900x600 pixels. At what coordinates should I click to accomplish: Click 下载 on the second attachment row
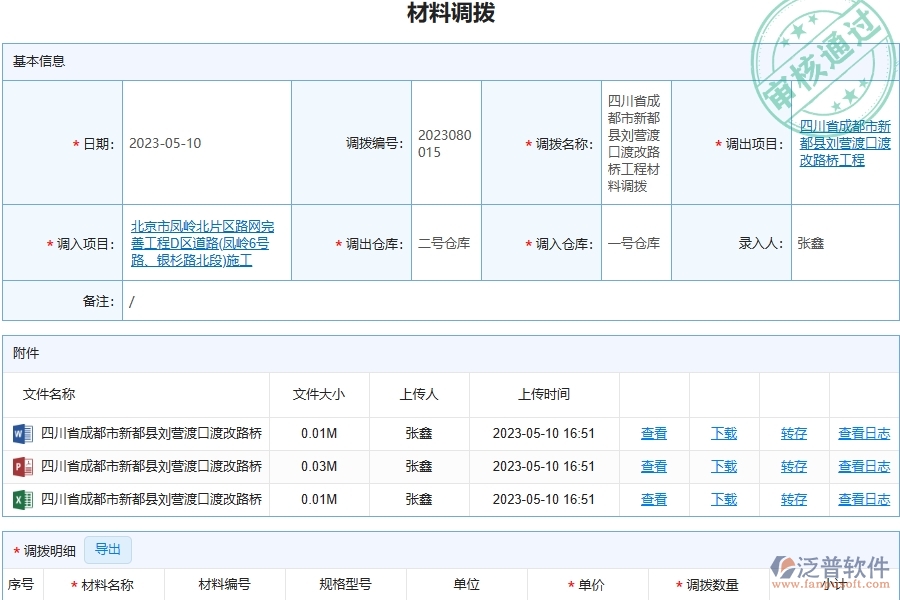point(723,466)
